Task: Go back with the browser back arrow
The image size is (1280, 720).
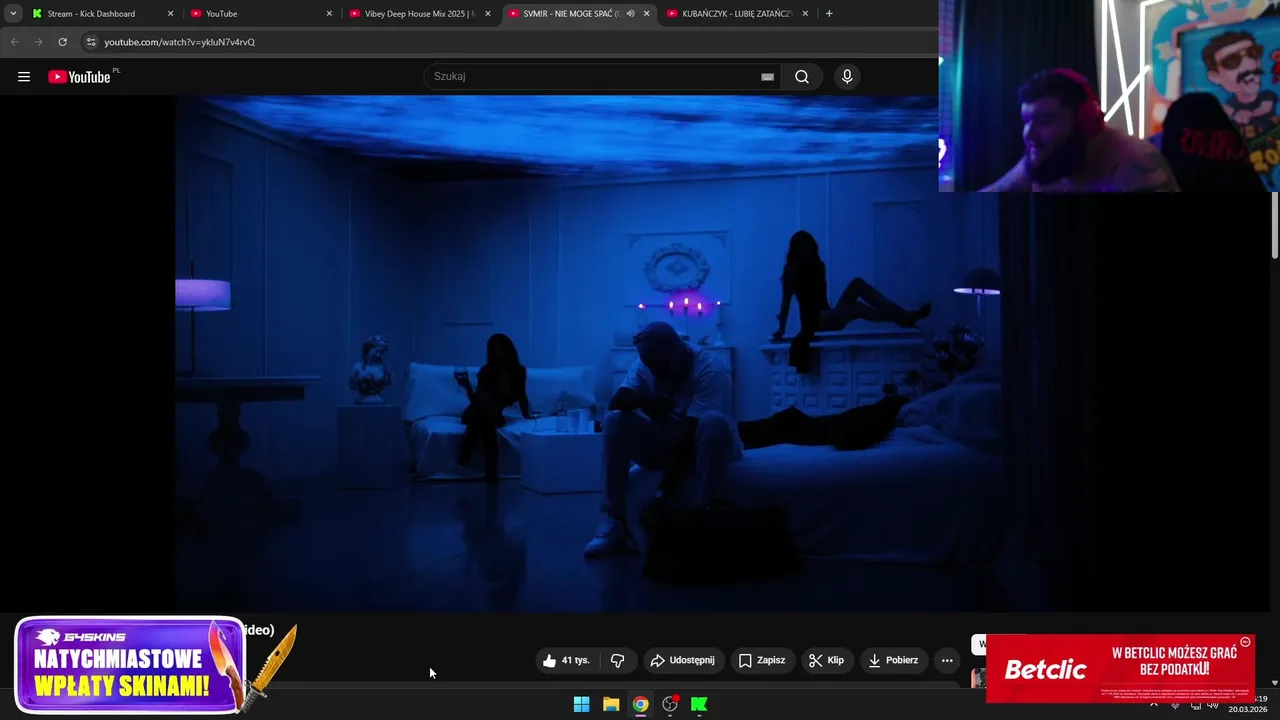Action: [x=14, y=42]
